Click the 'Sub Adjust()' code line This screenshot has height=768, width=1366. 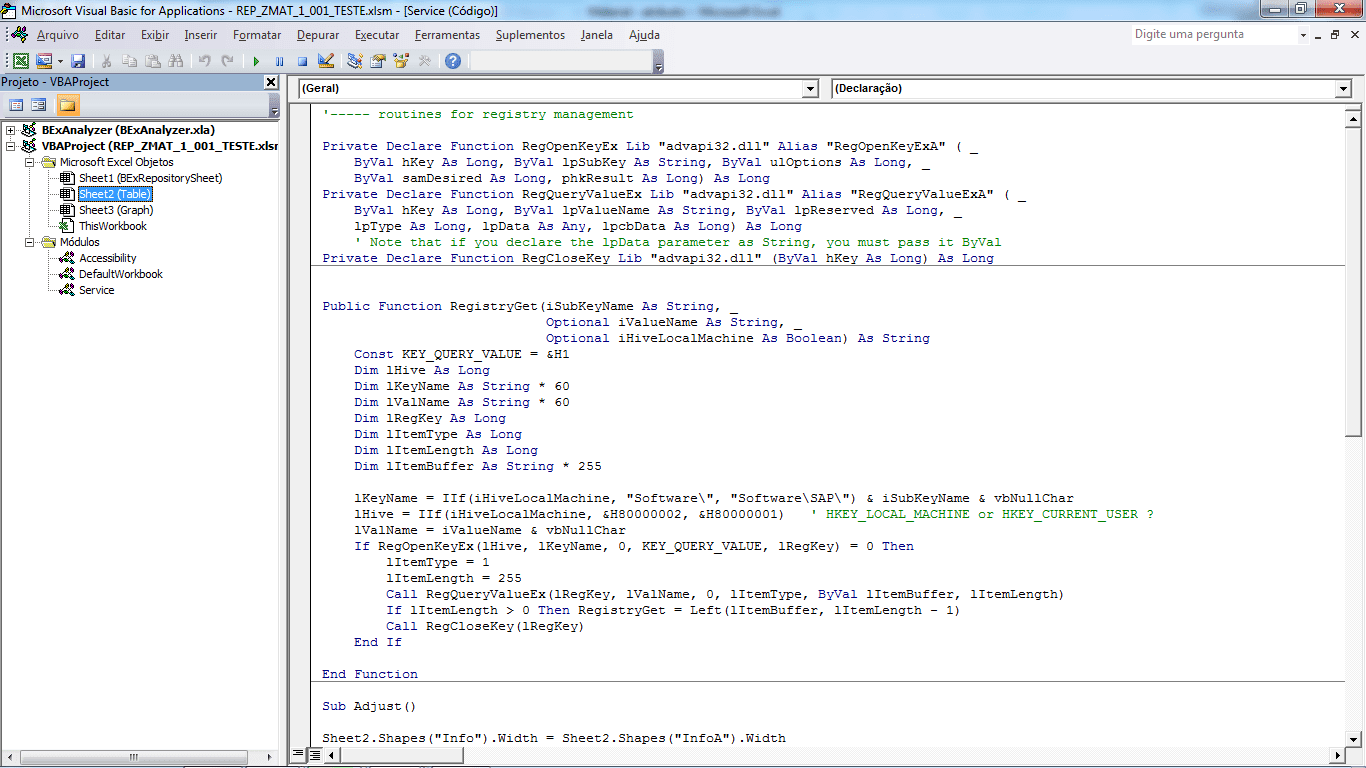click(x=369, y=706)
